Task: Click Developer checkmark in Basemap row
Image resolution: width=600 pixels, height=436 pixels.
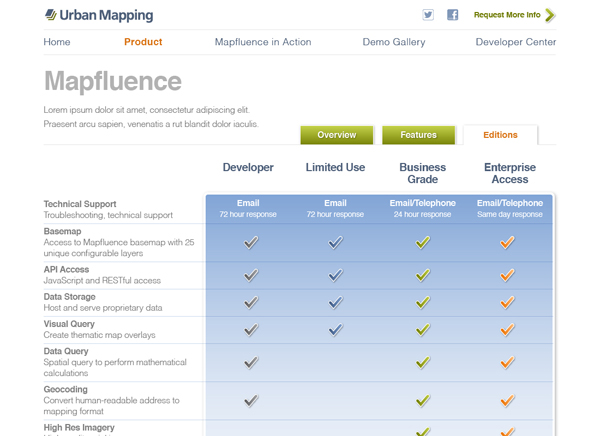Action: coord(251,242)
